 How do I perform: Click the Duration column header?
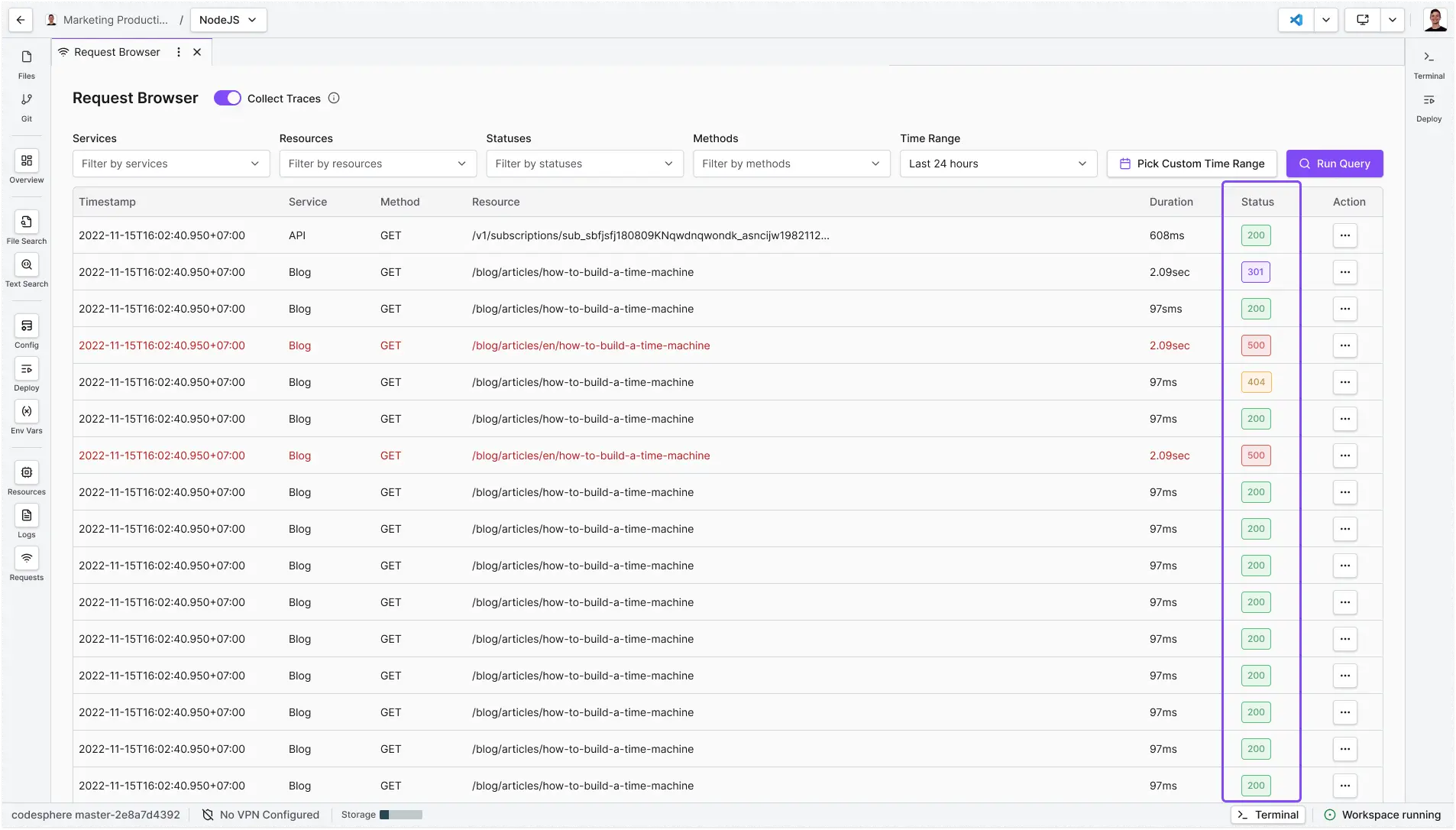(1171, 202)
